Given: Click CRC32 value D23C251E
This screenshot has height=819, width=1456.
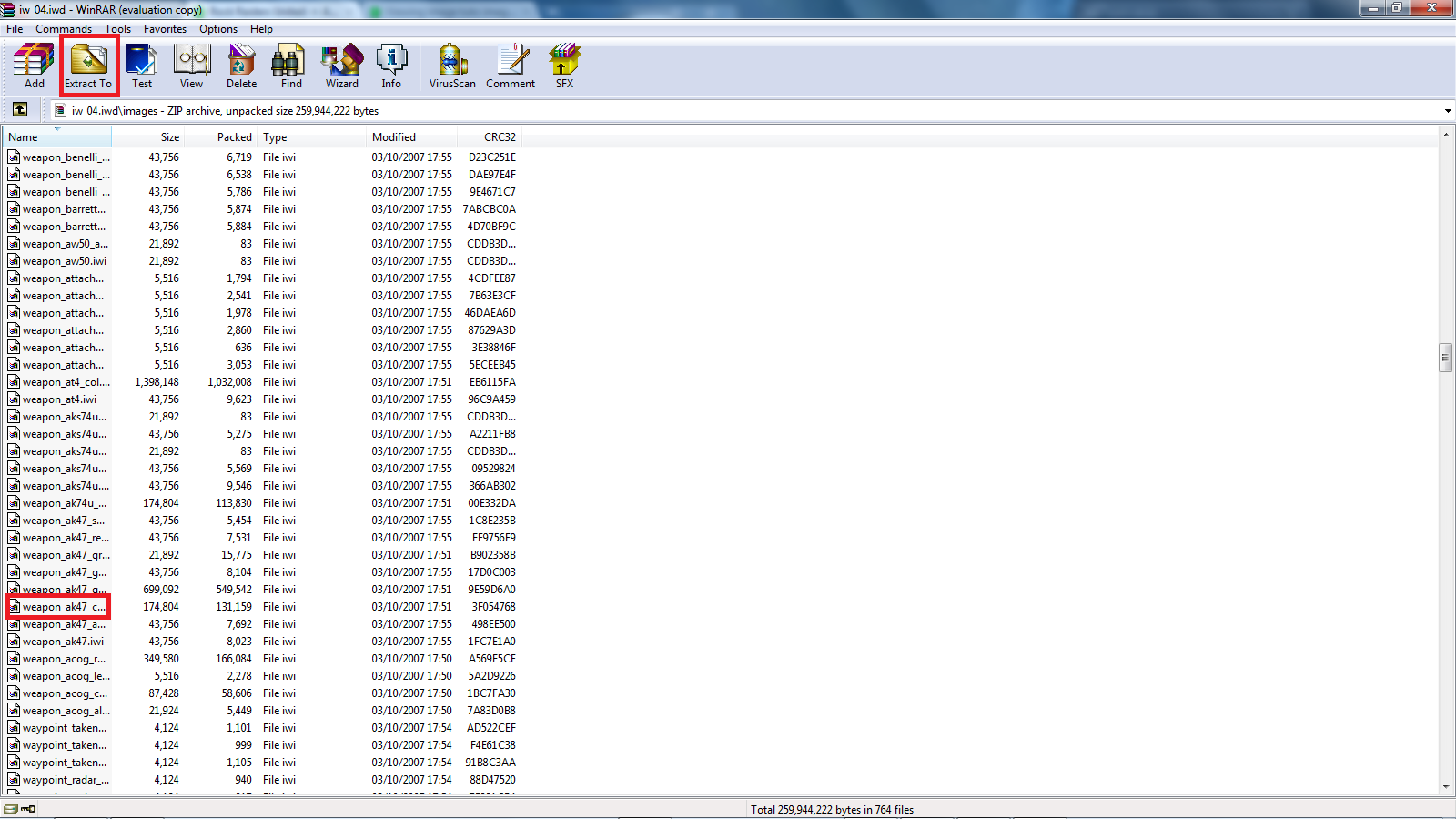Looking at the screenshot, I should tap(492, 157).
